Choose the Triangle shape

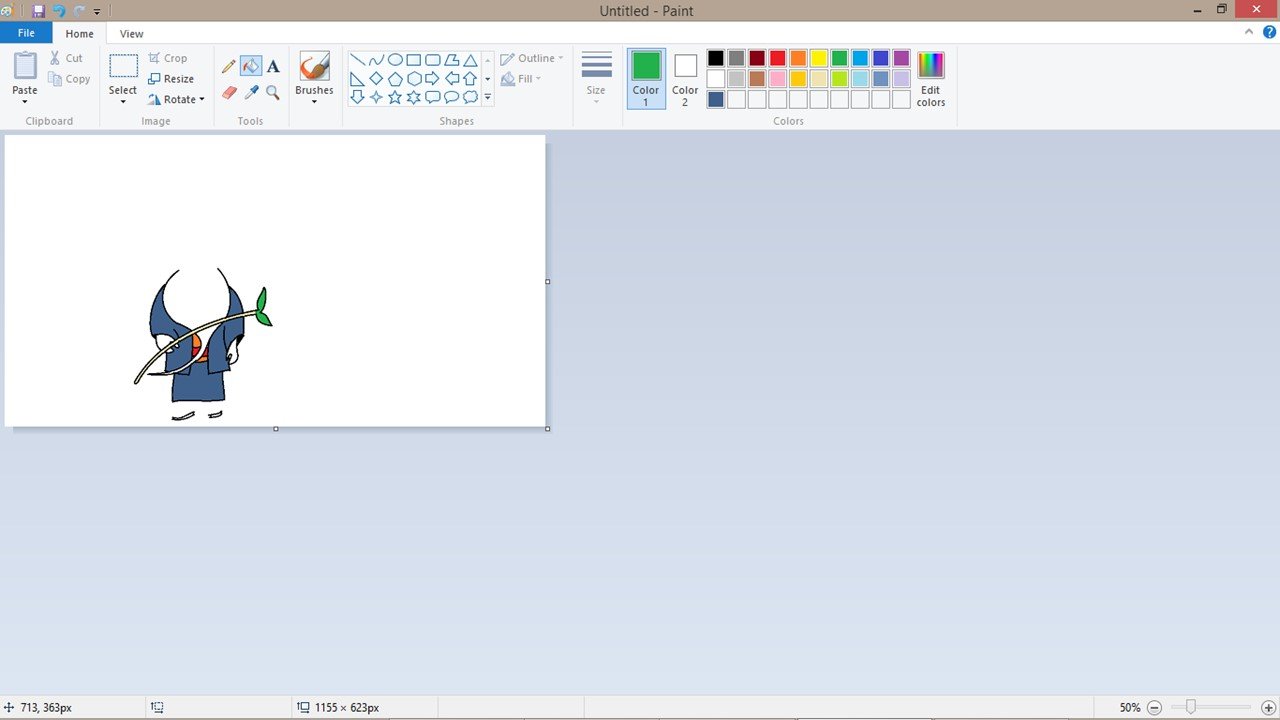coord(470,60)
